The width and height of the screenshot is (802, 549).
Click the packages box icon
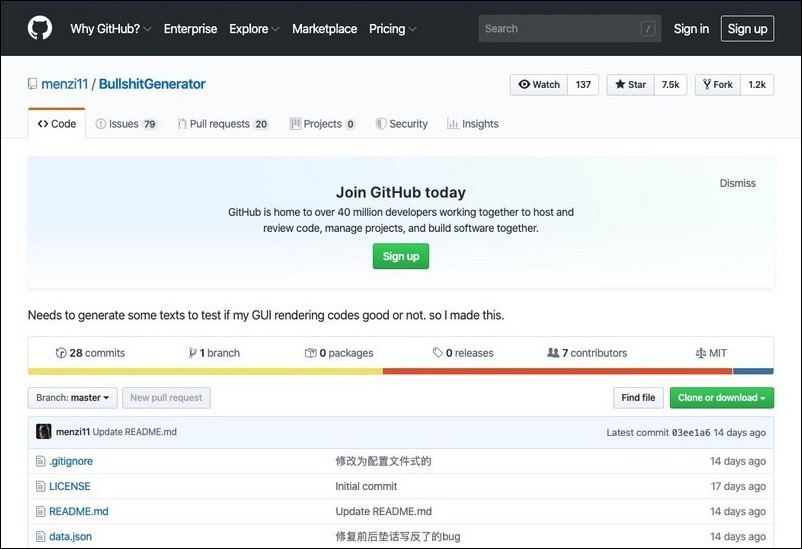pyautogui.click(x=310, y=353)
